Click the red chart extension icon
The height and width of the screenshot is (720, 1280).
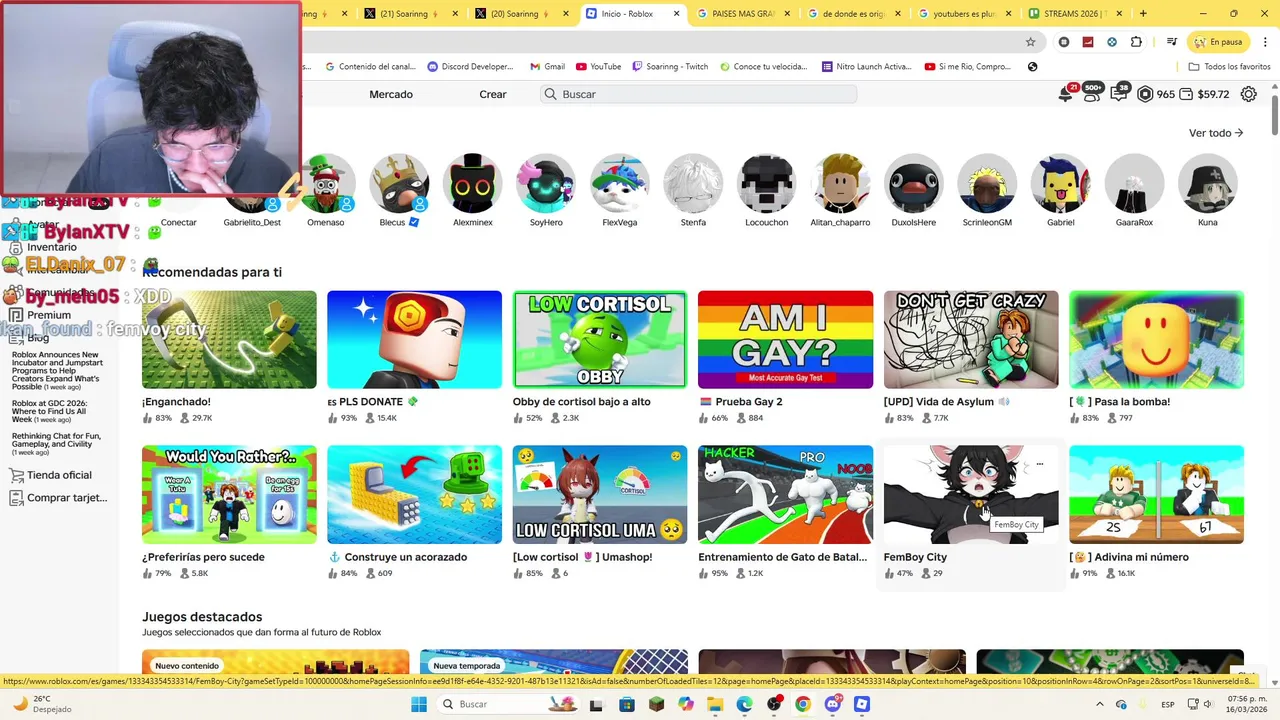point(1088,42)
